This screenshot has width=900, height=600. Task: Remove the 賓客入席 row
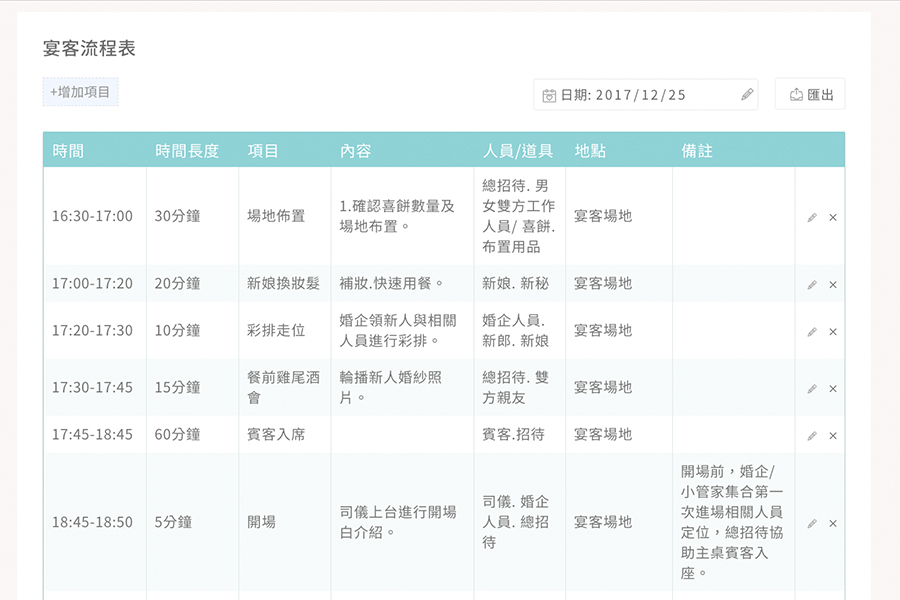coord(833,435)
